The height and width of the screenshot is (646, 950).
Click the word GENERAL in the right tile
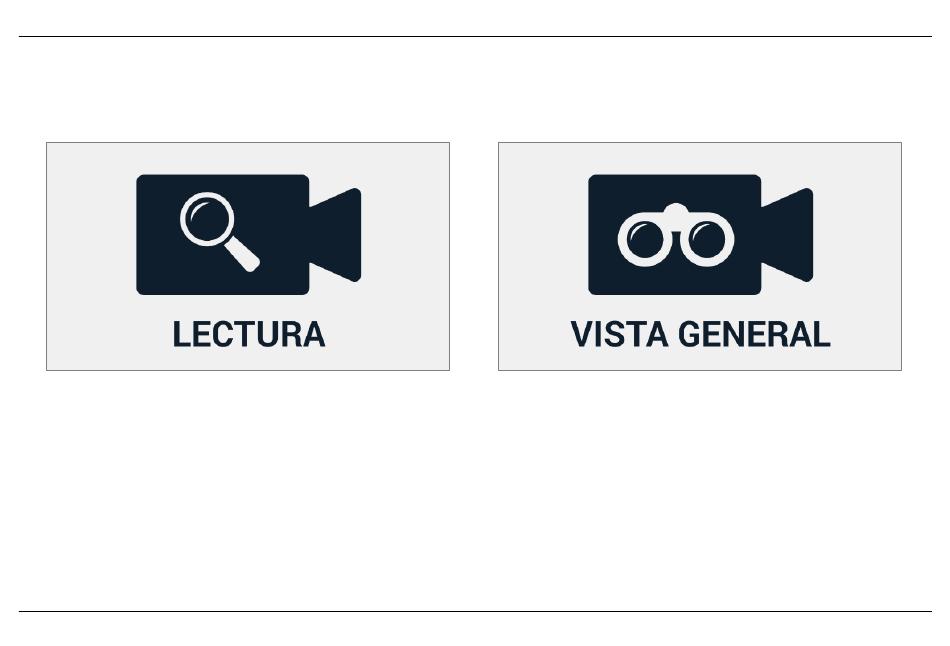pos(754,335)
